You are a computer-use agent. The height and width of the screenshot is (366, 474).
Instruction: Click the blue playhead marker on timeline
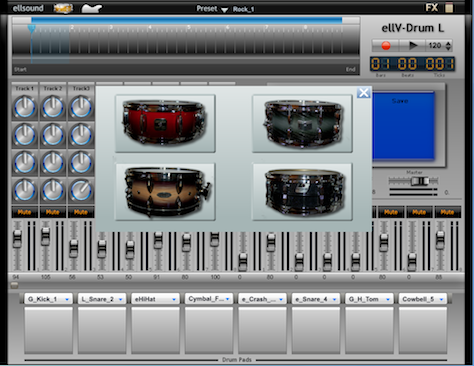point(31,29)
